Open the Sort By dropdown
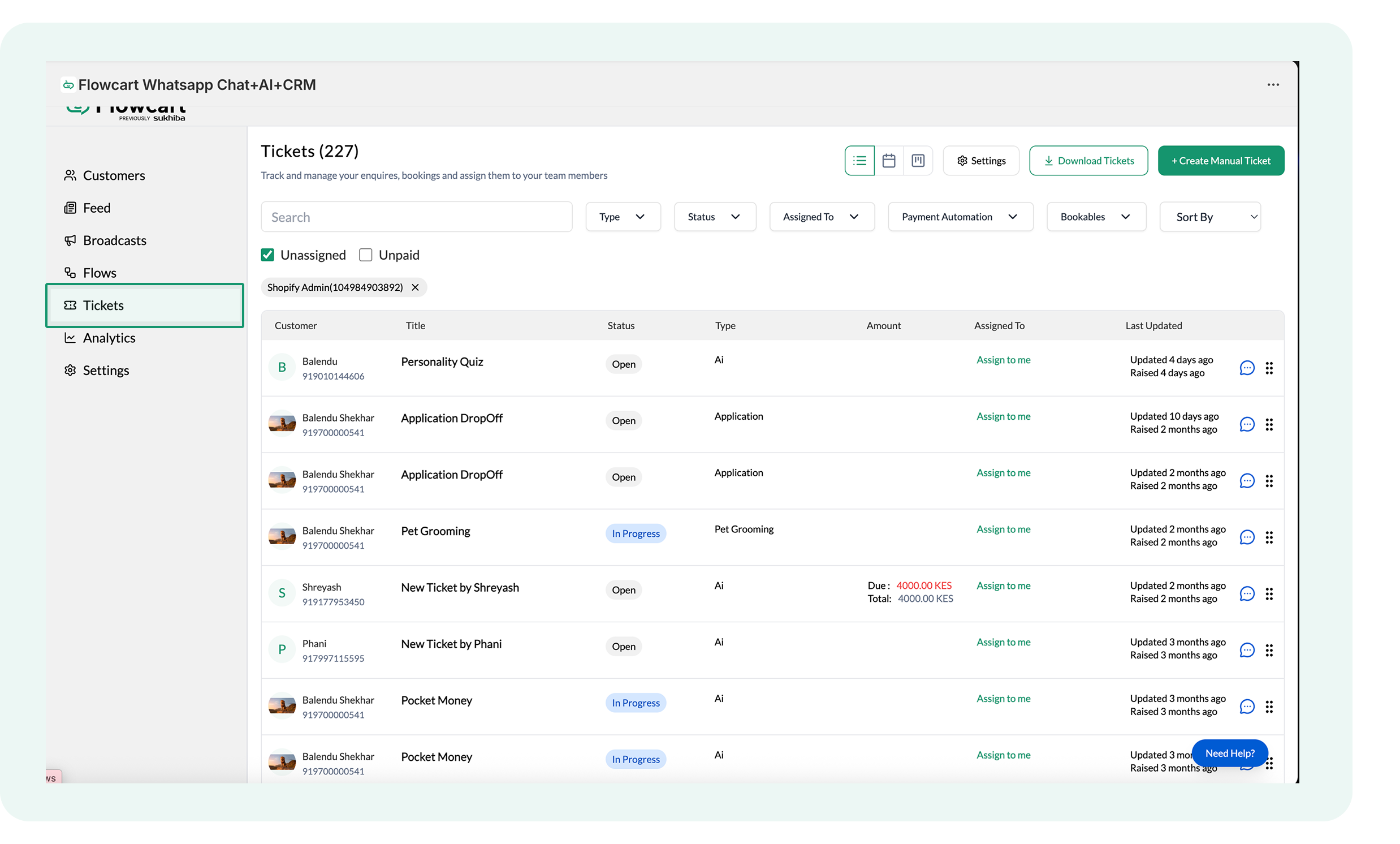The width and height of the screenshot is (1400, 844). coord(1209,217)
